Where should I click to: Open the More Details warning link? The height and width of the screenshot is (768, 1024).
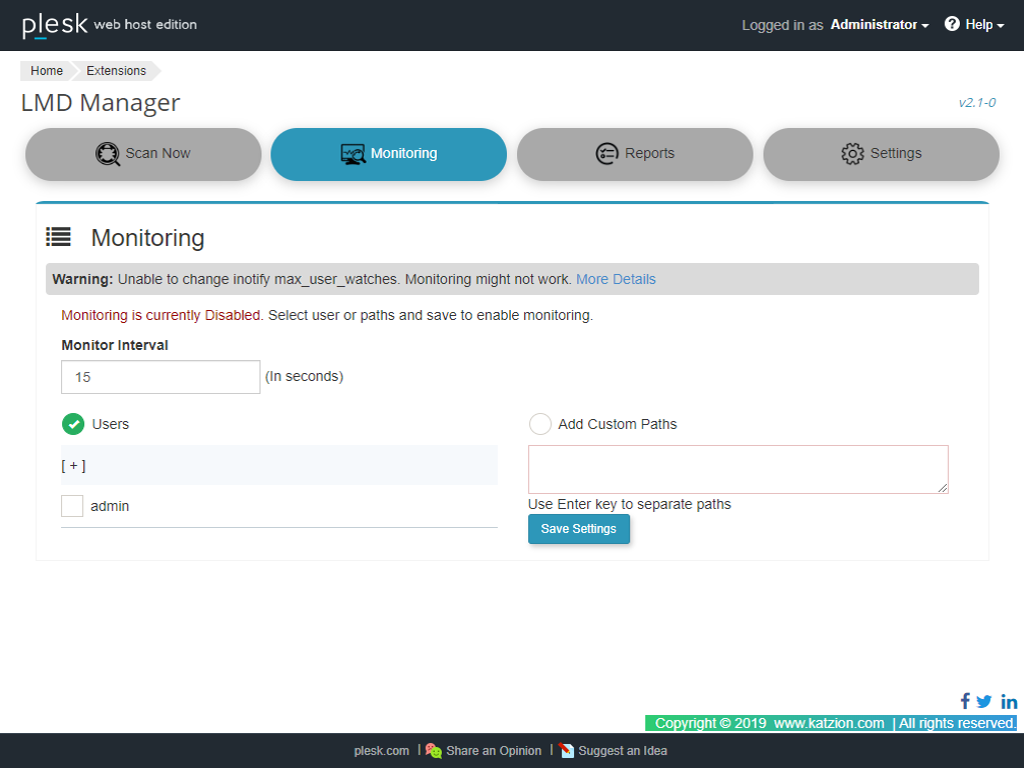[616, 280]
